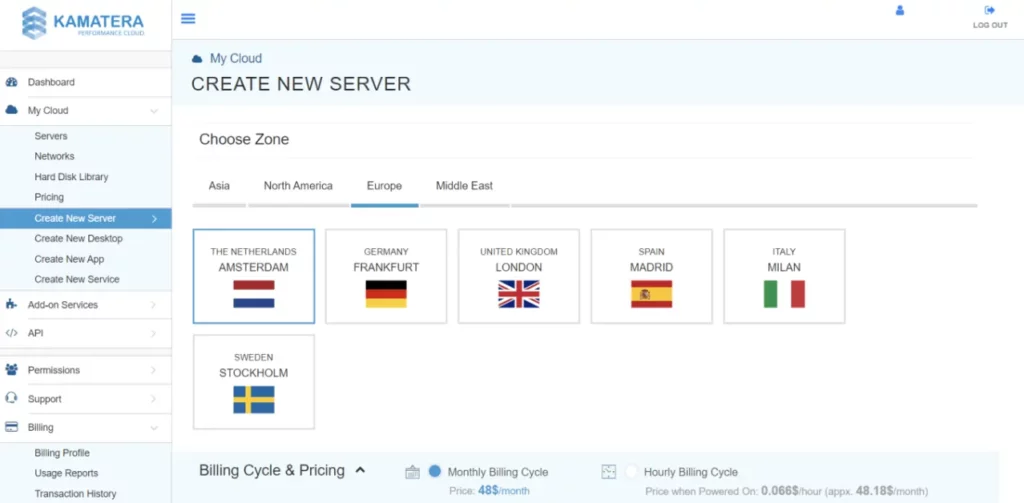The width and height of the screenshot is (1024, 503).
Task: Expand the Permissions chevron
Action: (x=153, y=370)
